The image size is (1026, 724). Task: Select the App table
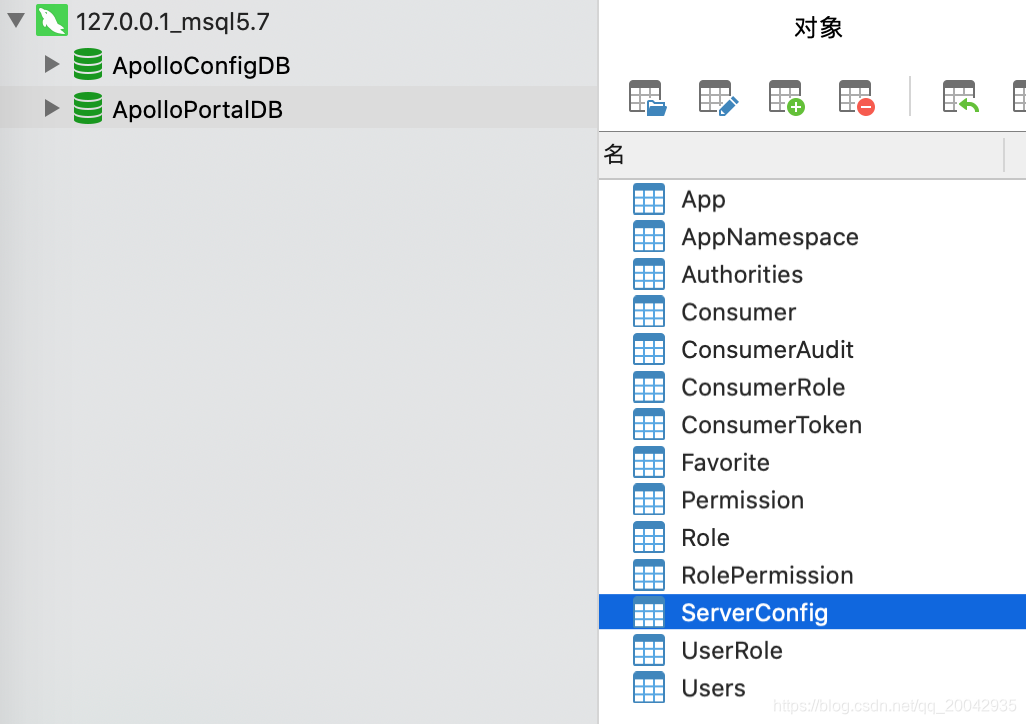[703, 200]
